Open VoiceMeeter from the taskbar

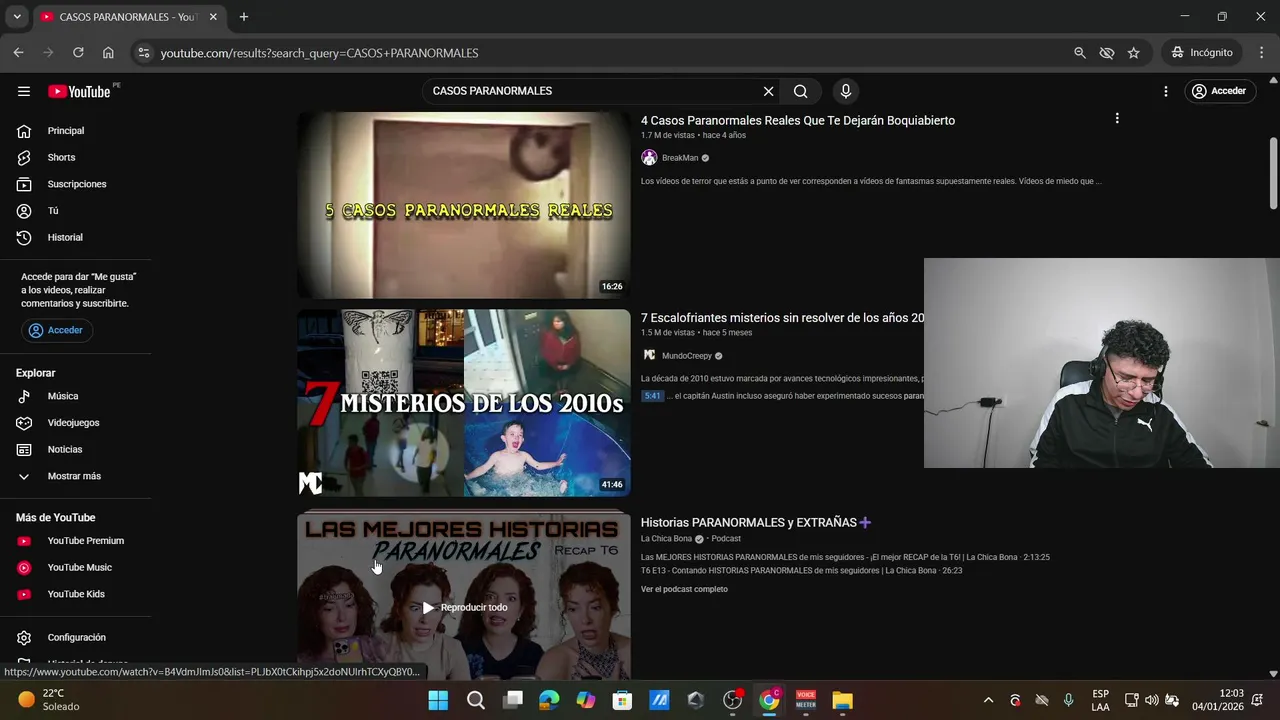pyautogui.click(x=805, y=700)
